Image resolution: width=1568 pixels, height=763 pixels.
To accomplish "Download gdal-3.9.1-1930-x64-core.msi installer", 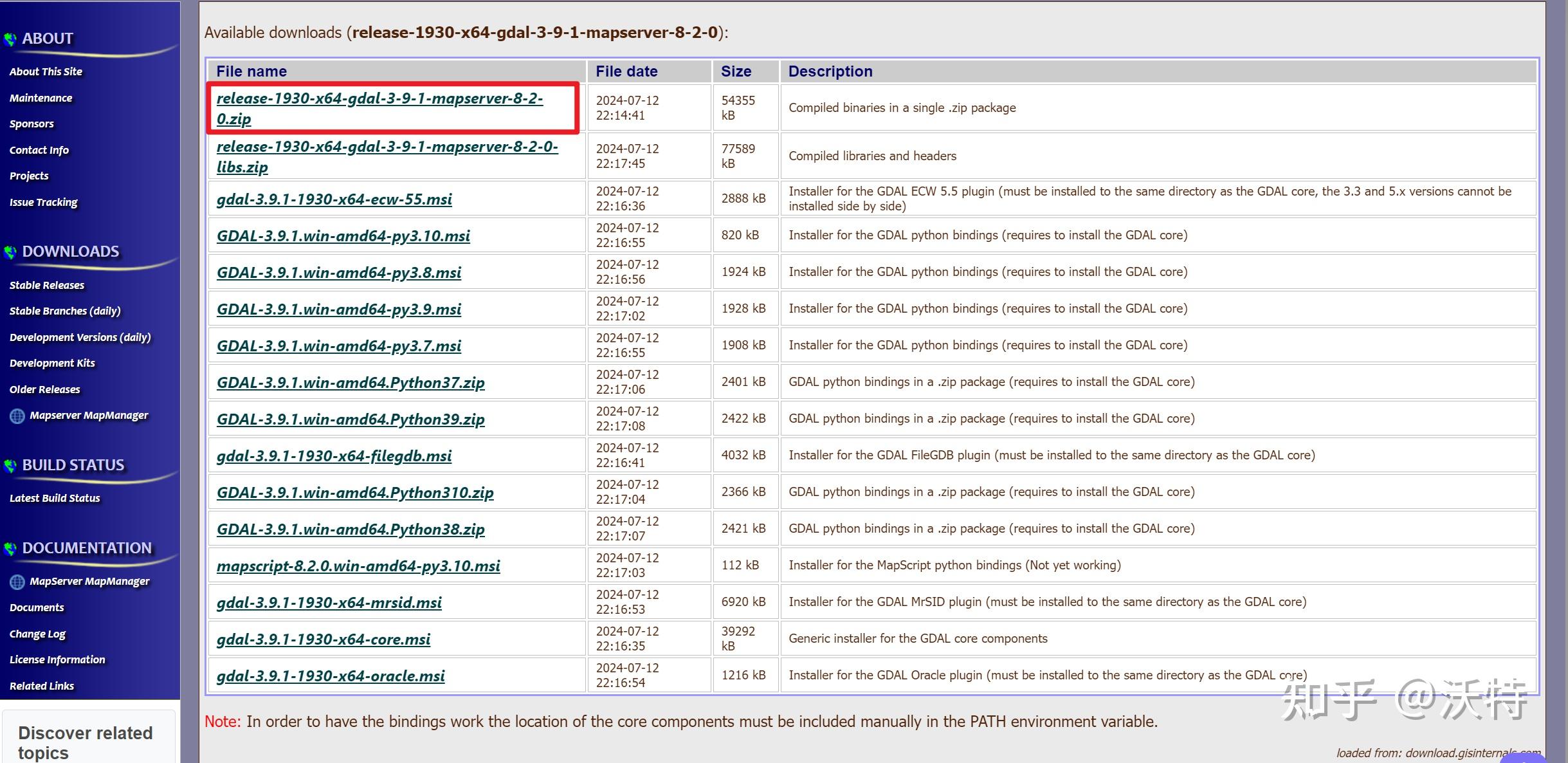I will (x=324, y=639).
